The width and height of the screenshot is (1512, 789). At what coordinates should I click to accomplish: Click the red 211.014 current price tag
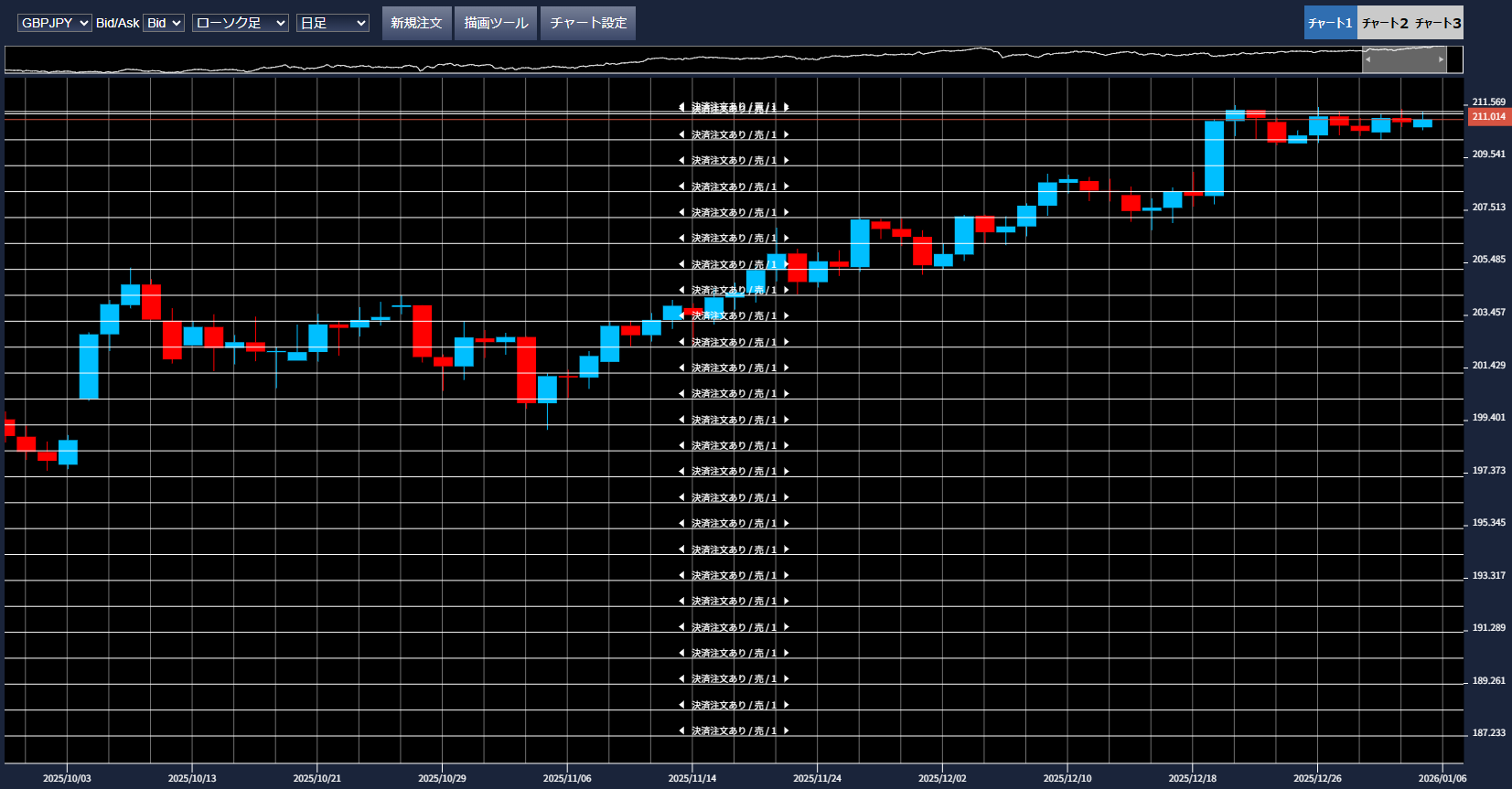1488,117
